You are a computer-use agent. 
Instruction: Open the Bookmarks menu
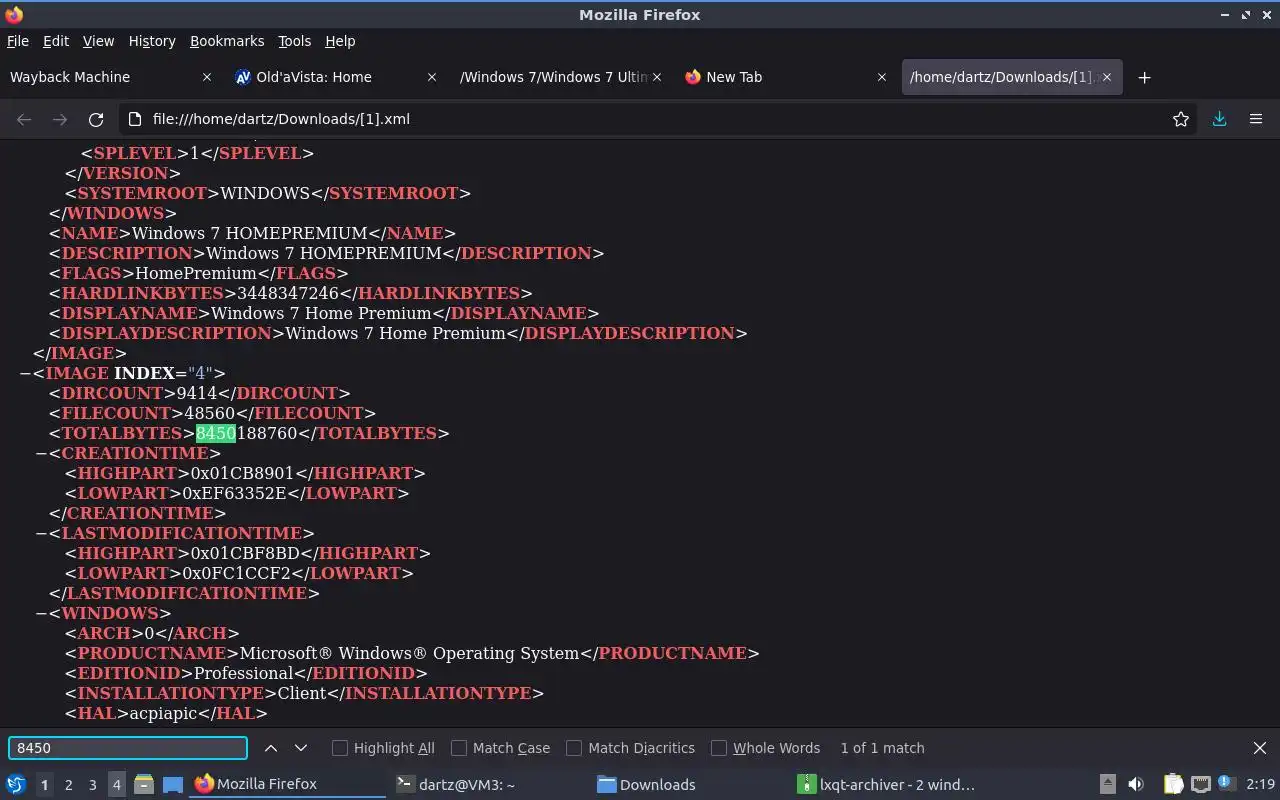[x=227, y=41]
